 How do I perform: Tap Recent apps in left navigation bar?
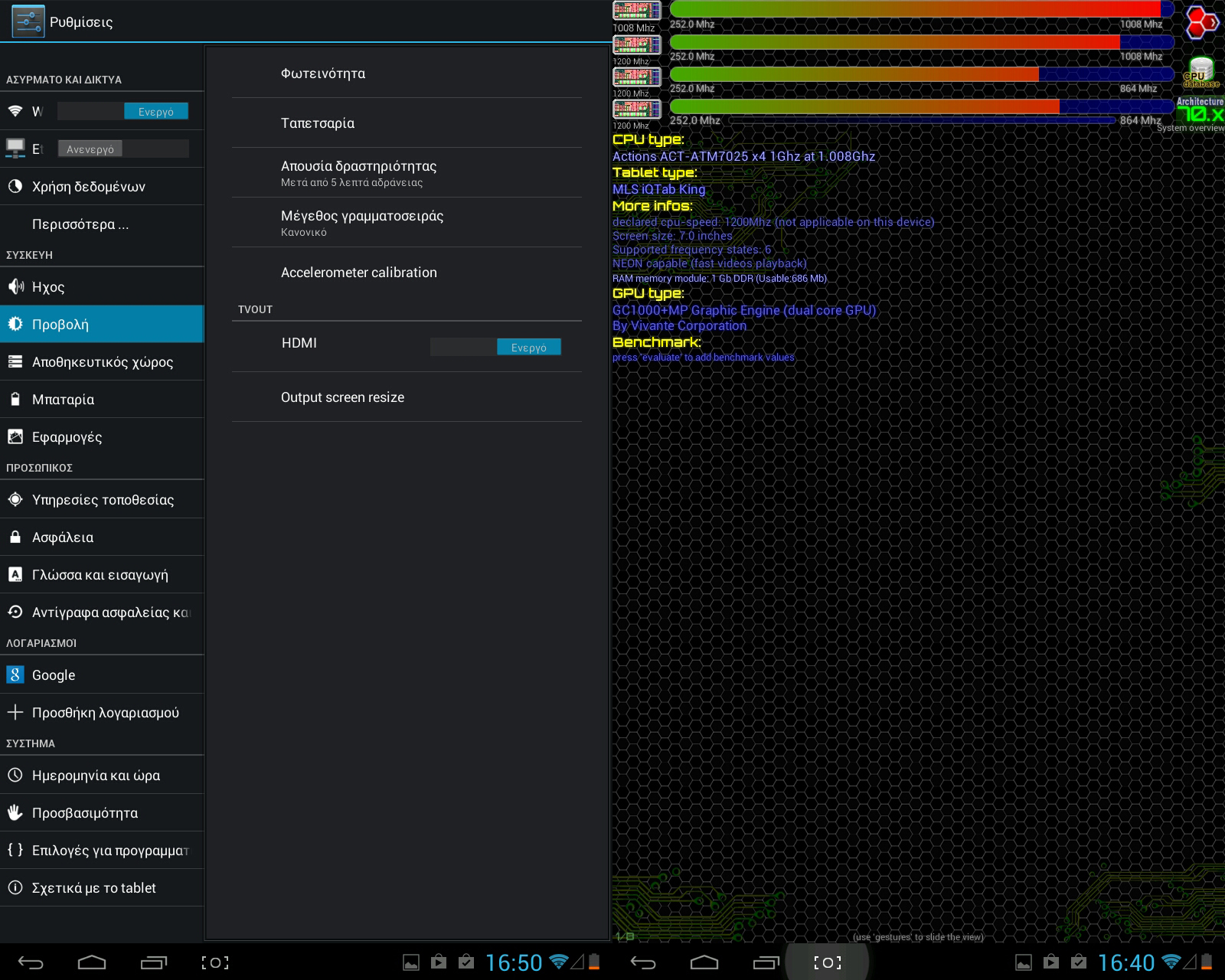point(153,962)
